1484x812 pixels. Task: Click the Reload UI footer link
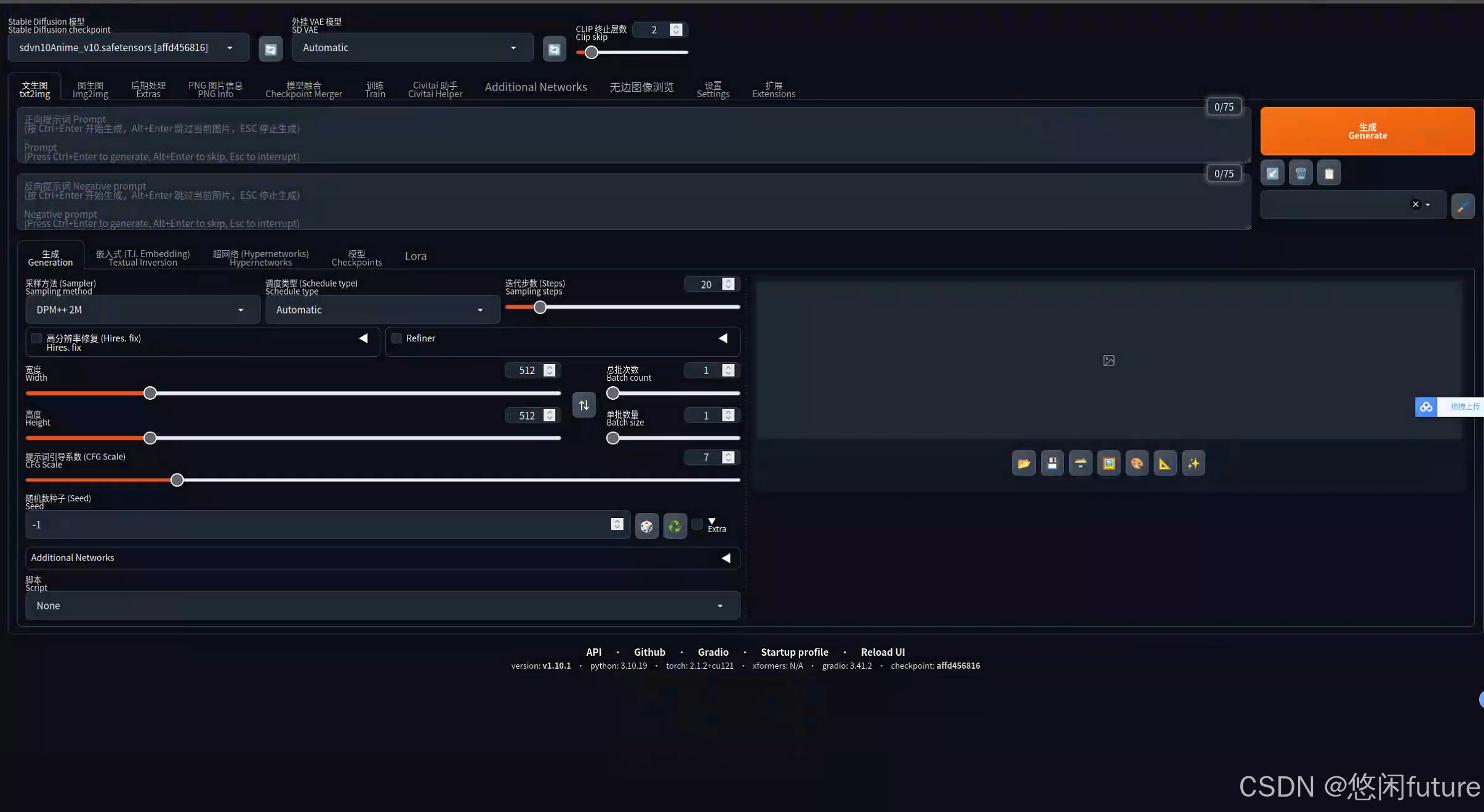(882, 651)
